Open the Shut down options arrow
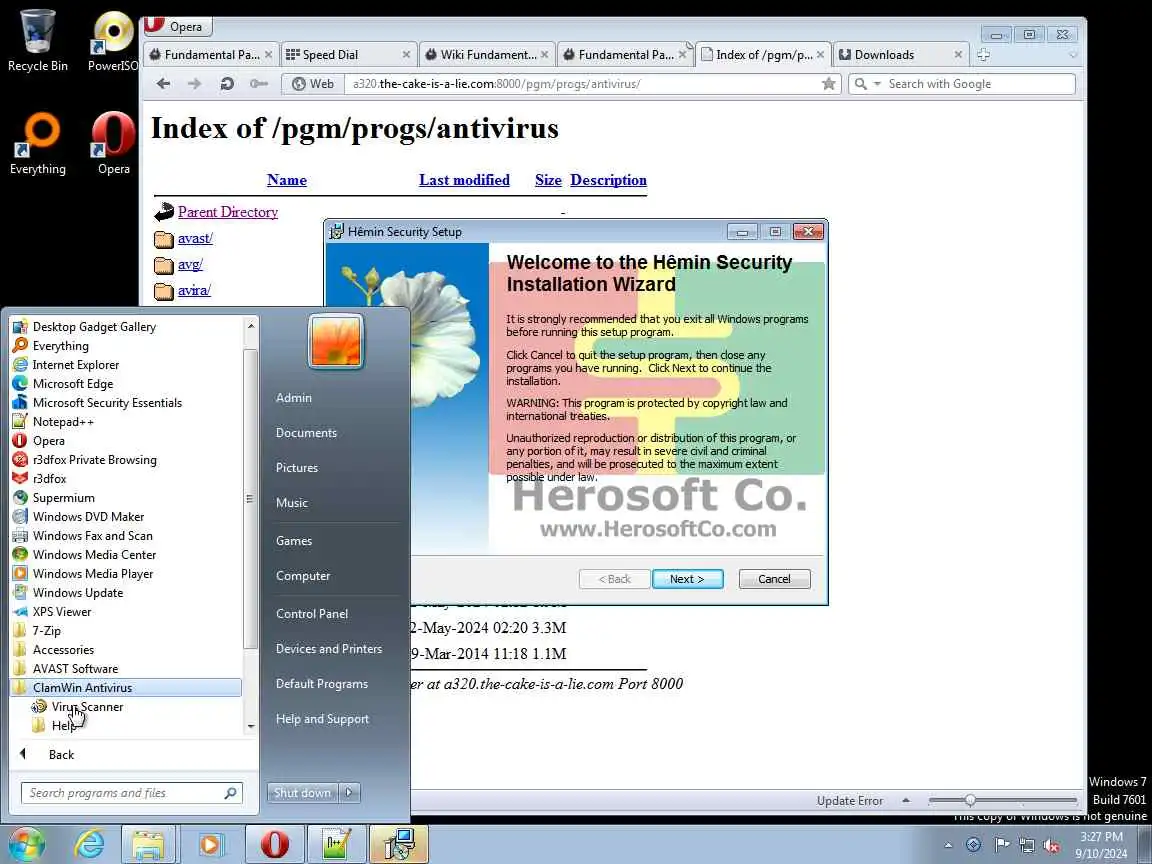The image size is (1152, 864). click(x=350, y=793)
